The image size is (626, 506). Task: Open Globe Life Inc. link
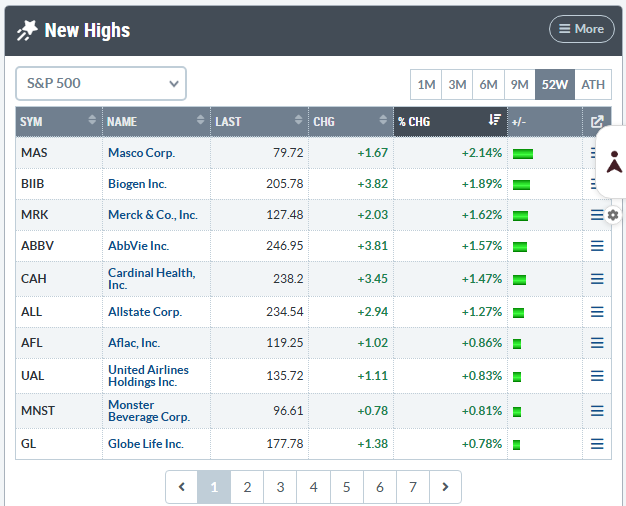[146, 444]
